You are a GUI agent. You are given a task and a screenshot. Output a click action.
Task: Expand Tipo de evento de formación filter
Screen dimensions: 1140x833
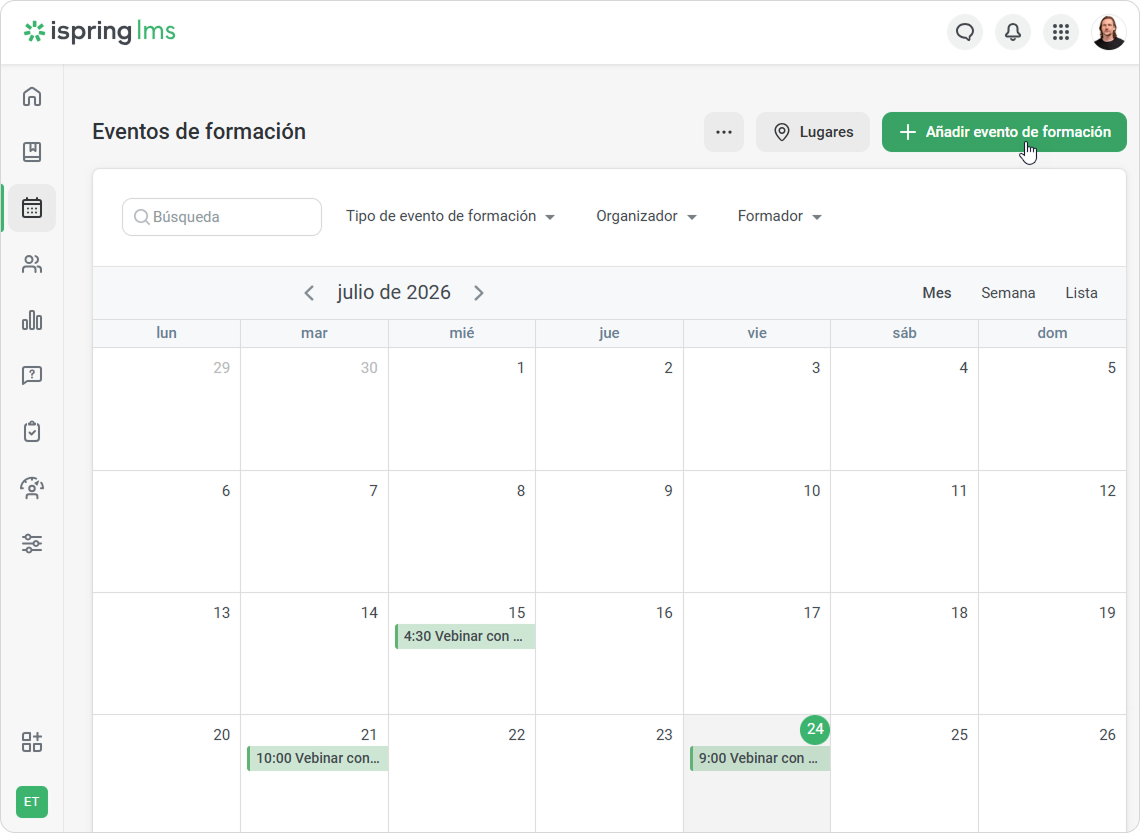450,217
